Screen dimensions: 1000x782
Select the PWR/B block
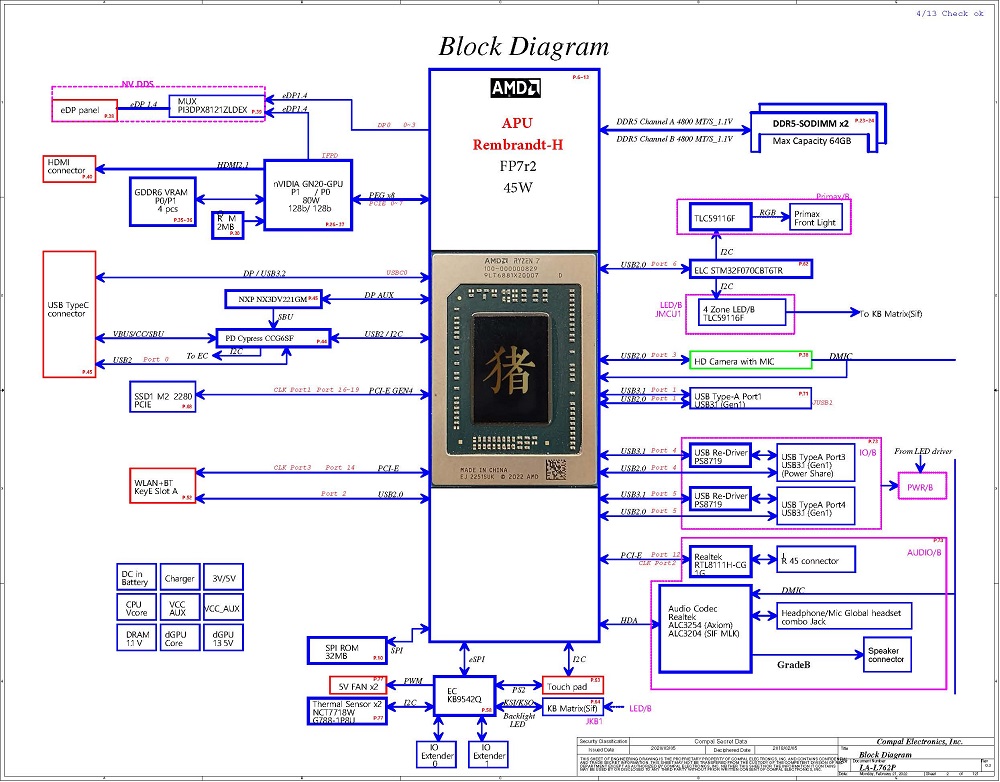920,486
